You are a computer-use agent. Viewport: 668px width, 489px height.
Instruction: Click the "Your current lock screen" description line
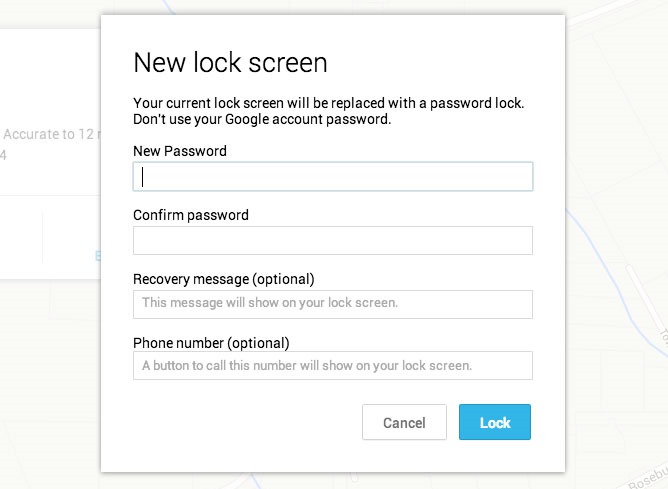coord(328,103)
